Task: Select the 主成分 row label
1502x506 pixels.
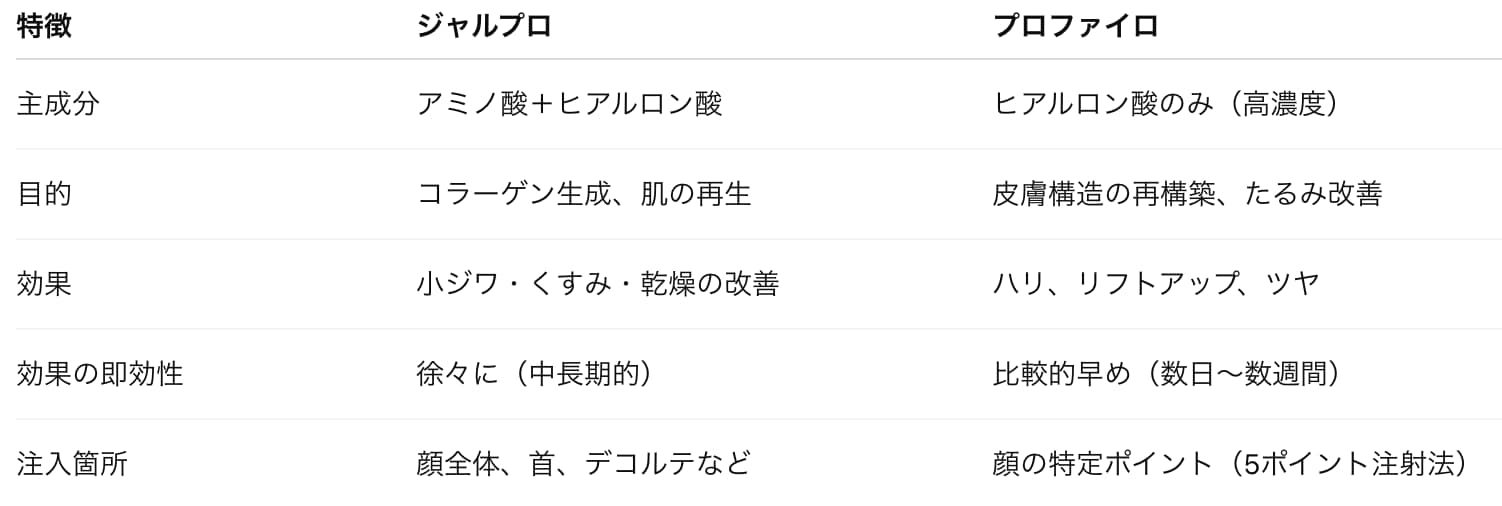Action: pos(58,104)
